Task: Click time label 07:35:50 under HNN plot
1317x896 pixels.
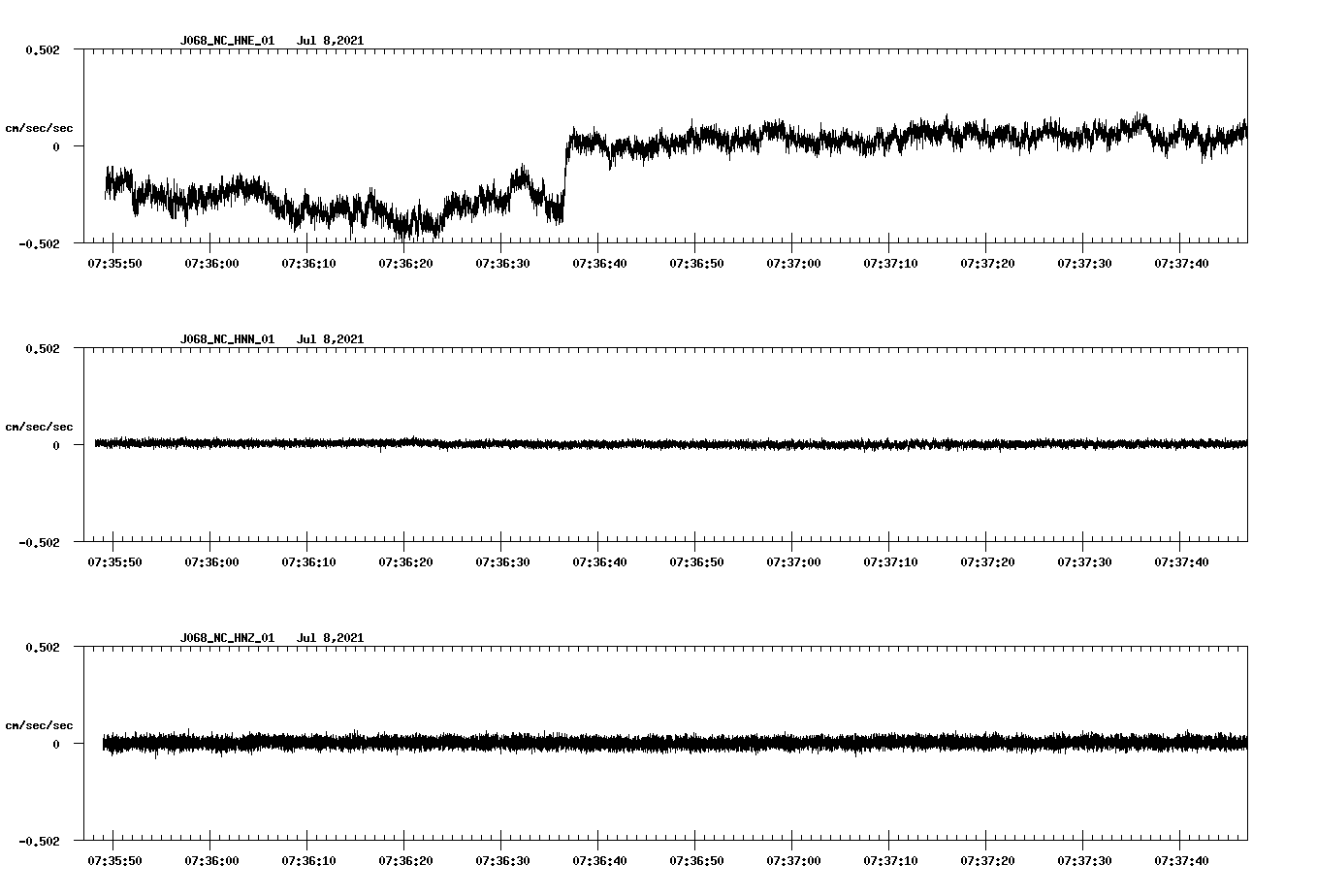Action: 114,562
